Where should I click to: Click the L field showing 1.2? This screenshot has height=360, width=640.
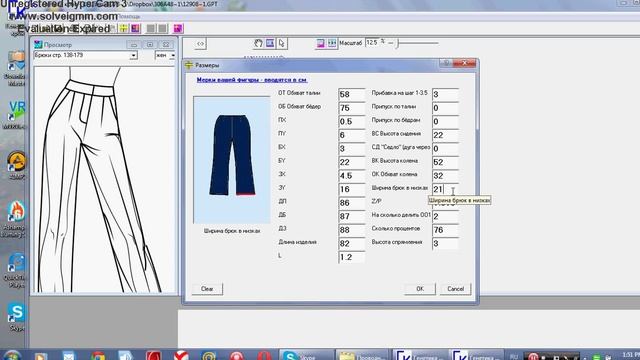point(351,257)
